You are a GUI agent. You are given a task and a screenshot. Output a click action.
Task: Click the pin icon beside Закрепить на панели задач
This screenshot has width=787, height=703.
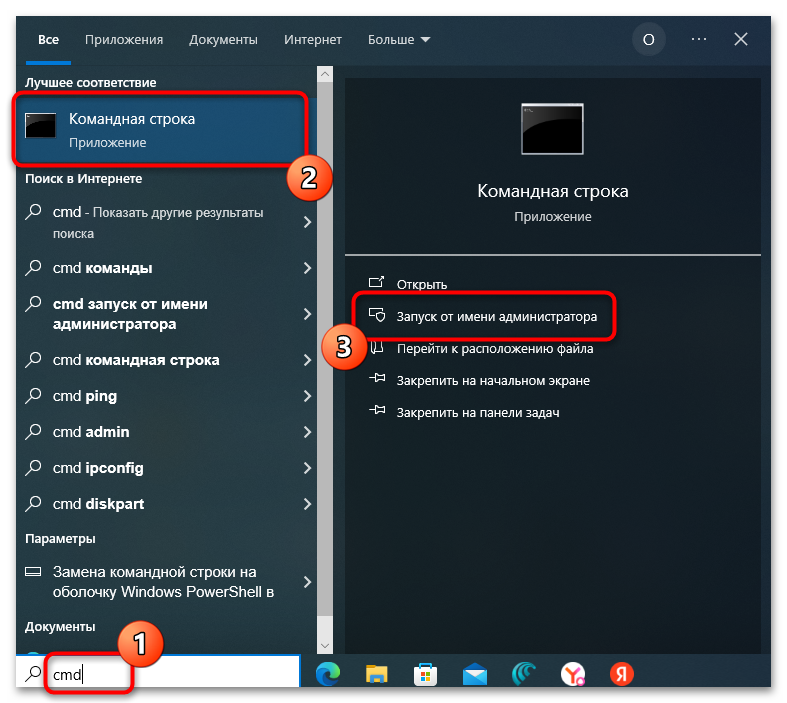[x=377, y=410]
